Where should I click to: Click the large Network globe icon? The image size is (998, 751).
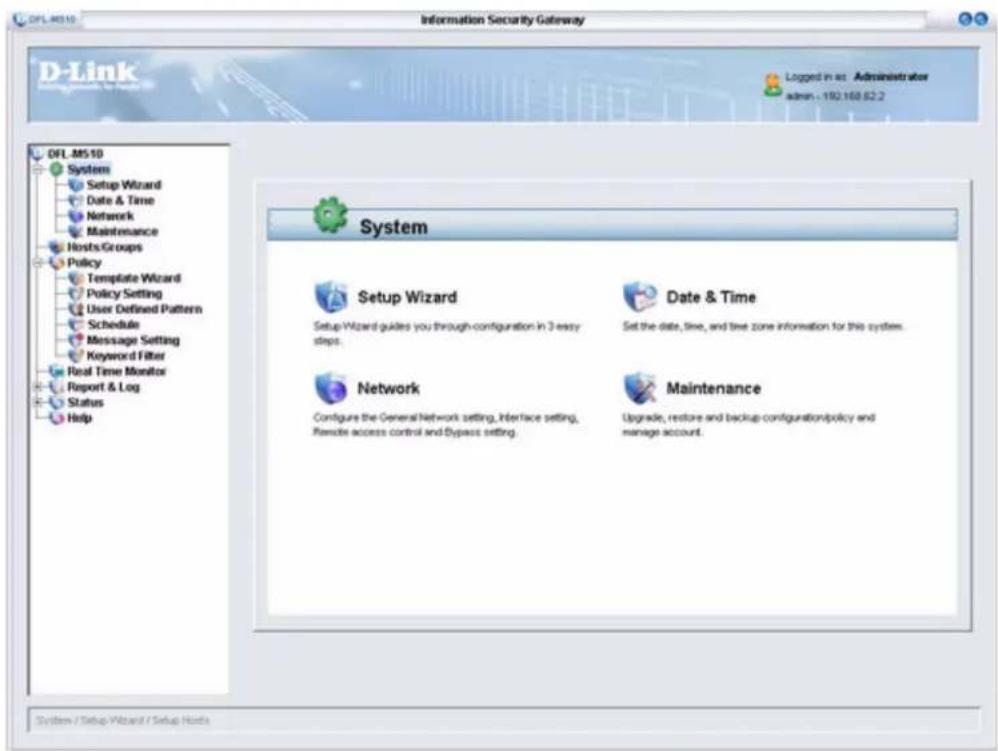point(331,388)
